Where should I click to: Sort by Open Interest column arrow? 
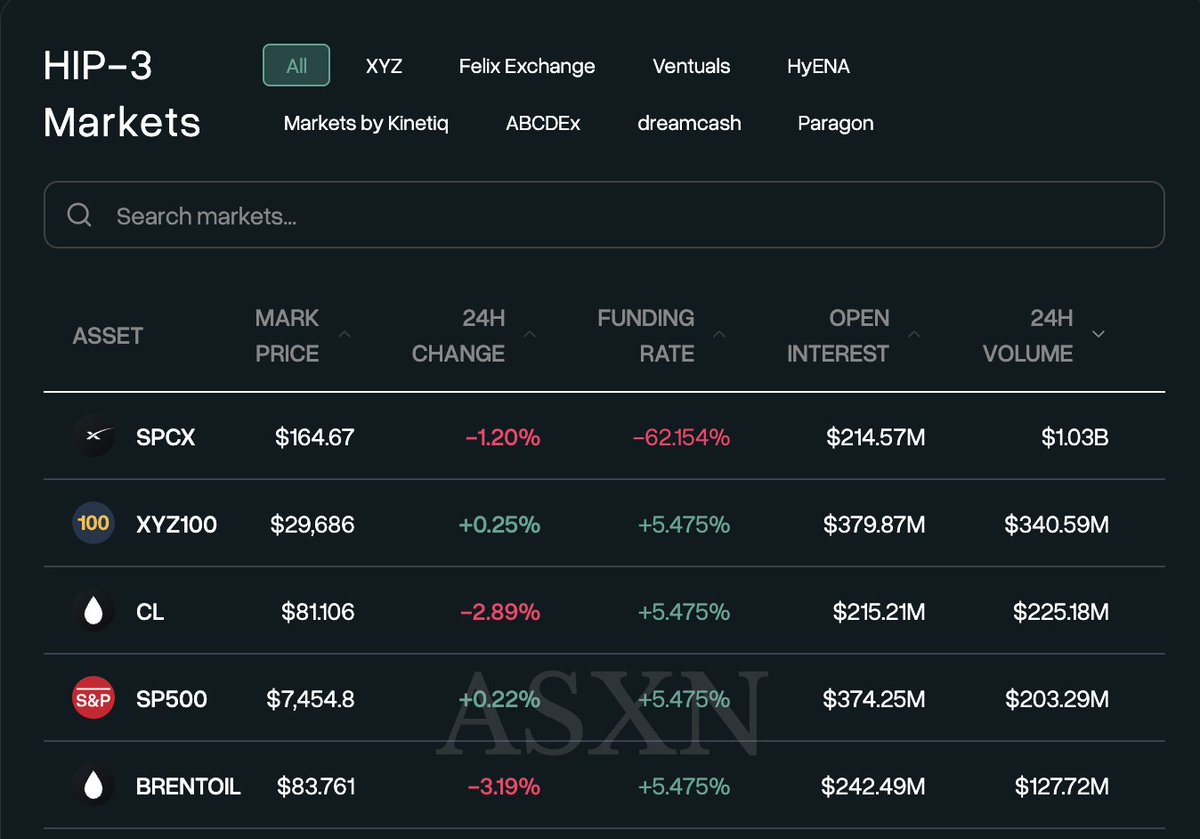point(914,334)
